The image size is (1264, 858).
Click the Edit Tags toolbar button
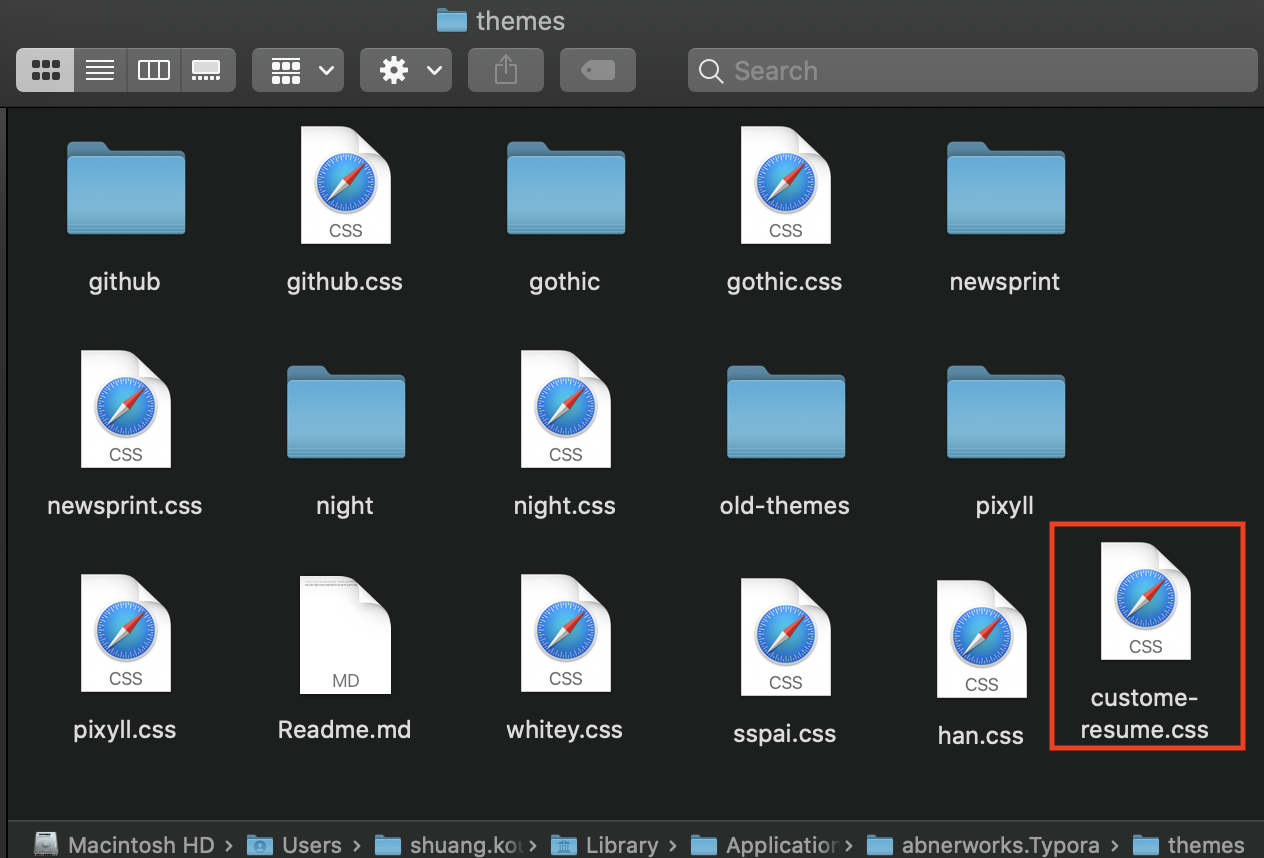[598, 70]
